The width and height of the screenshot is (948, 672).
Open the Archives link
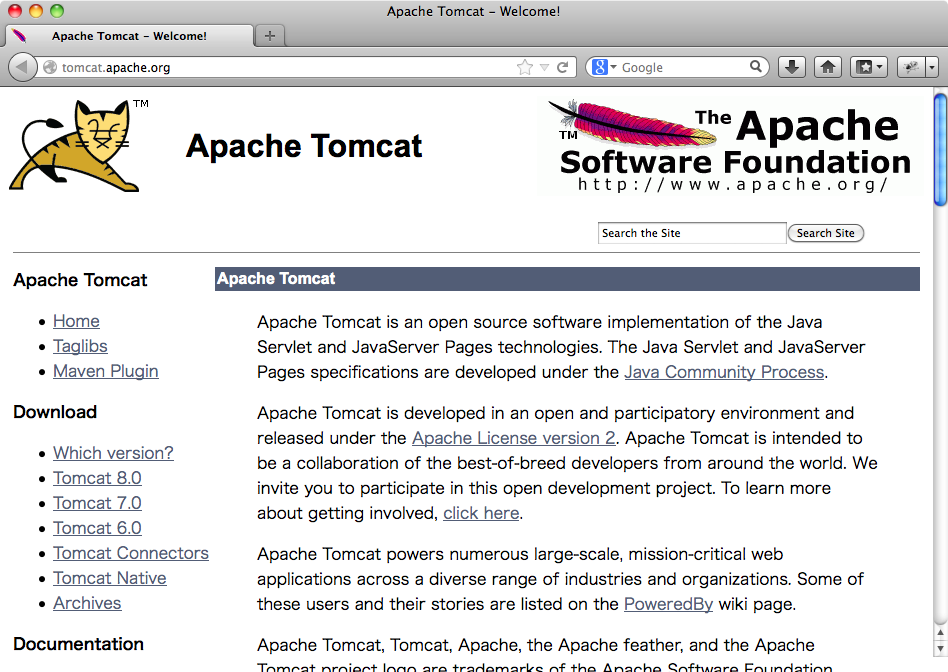point(87,603)
